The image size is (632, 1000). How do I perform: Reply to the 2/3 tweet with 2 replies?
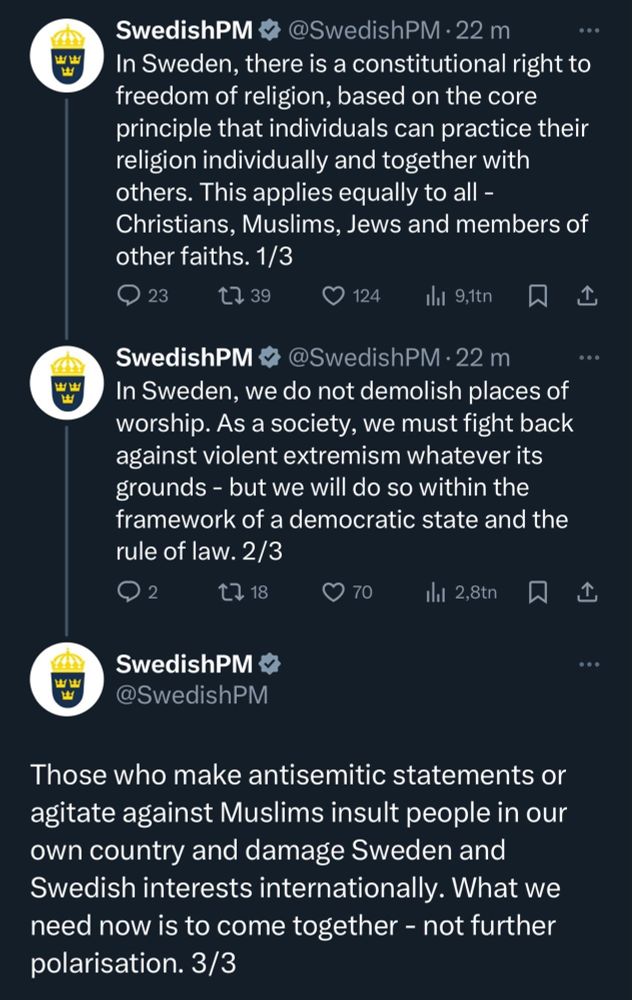point(138,592)
